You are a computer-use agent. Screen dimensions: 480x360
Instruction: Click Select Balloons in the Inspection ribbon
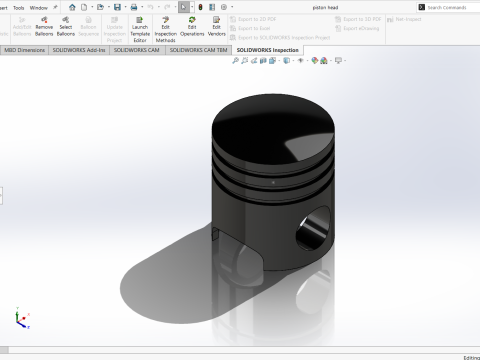[x=66, y=26]
